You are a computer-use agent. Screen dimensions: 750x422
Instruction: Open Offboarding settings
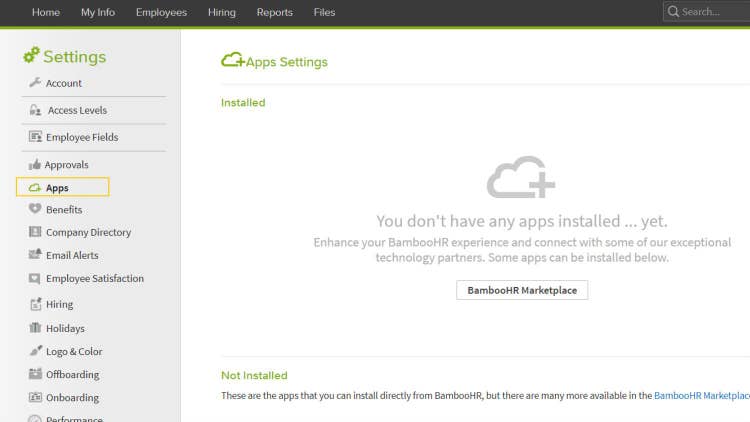pyautogui.click(x=73, y=375)
